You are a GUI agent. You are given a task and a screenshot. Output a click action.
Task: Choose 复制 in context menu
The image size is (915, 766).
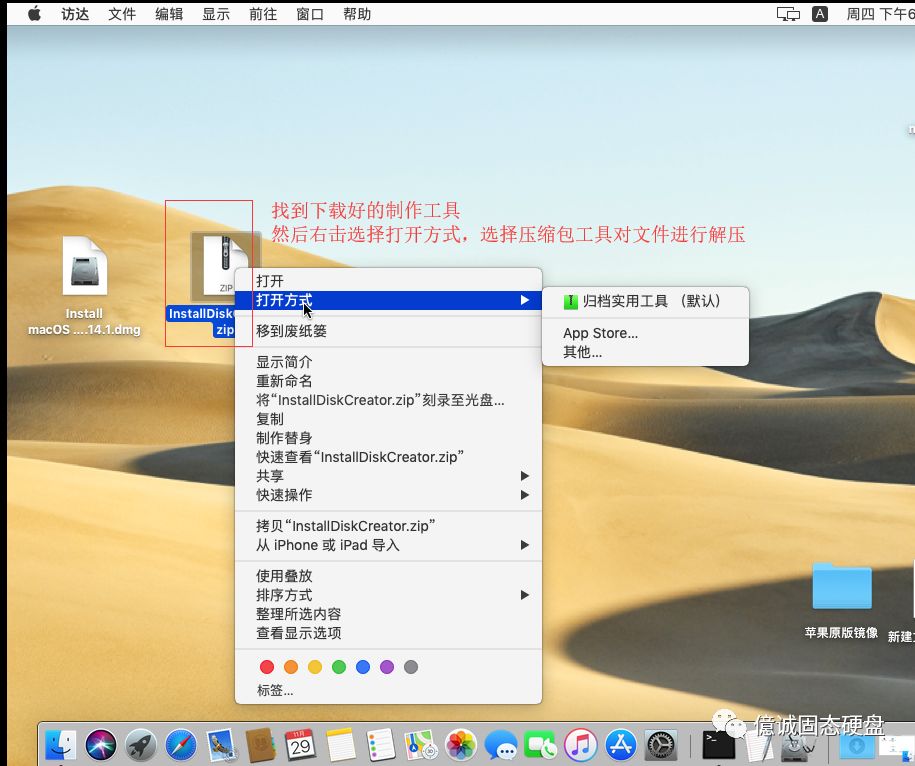(x=388, y=419)
